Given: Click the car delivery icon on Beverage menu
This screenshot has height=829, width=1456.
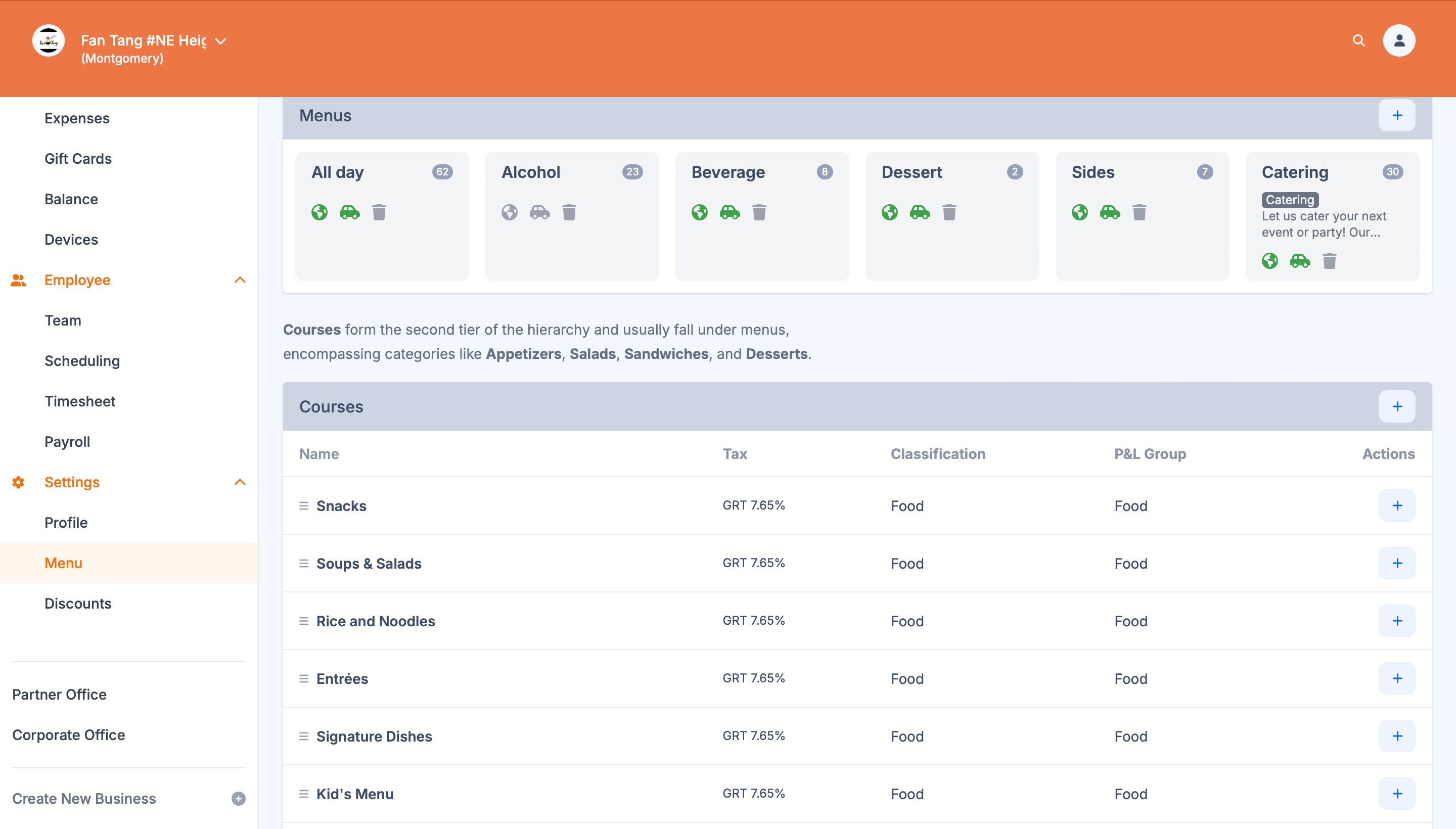Looking at the screenshot, I should pos(730,212).
